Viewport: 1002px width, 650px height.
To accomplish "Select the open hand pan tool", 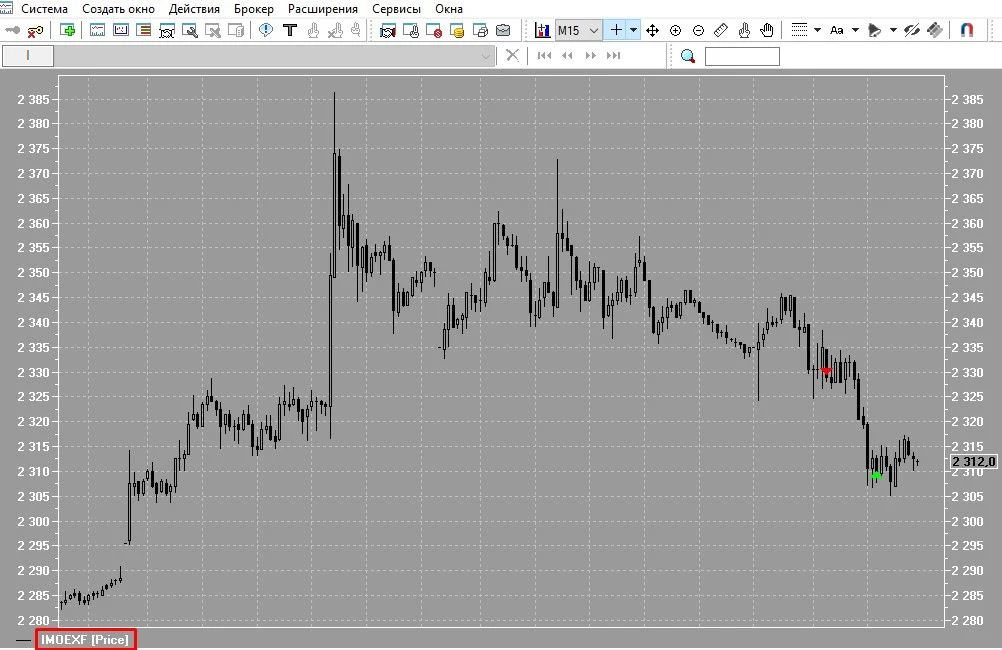I will click(x=767, y=30).
